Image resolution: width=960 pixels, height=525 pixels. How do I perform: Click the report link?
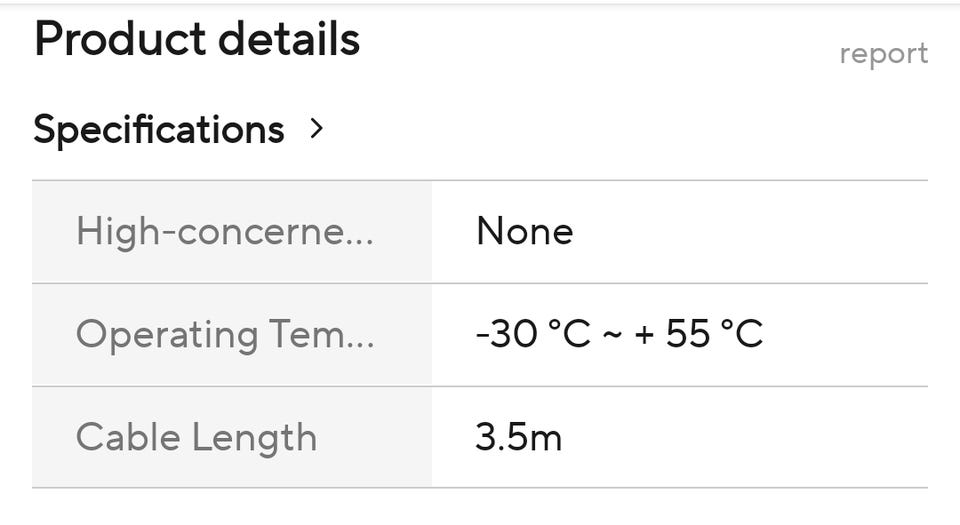point(883,53)
